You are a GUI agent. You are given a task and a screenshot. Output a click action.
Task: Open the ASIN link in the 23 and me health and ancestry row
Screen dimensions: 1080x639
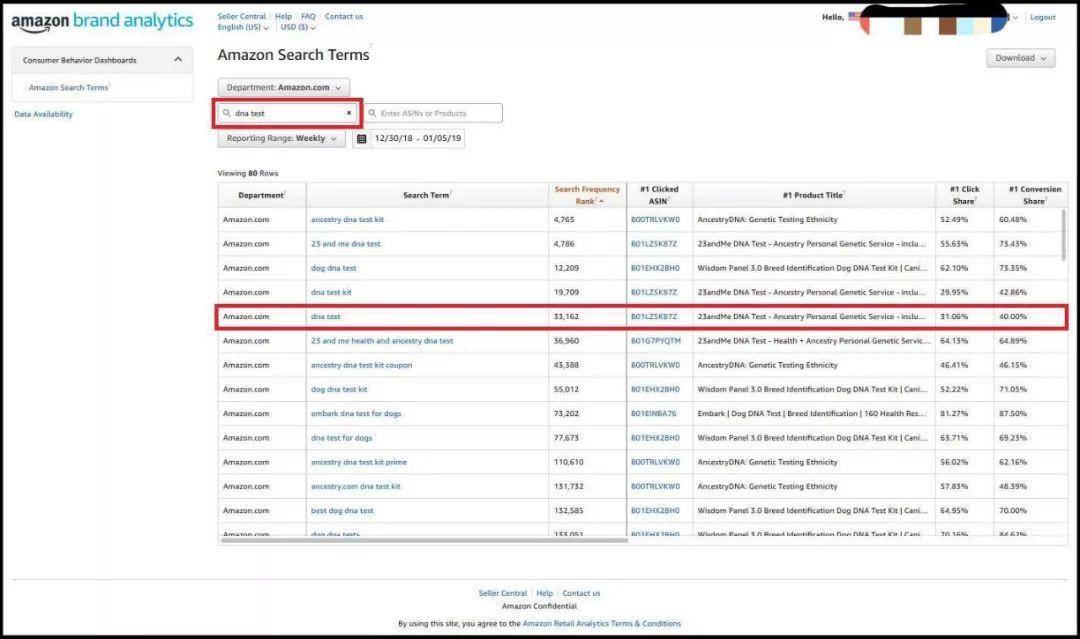pyautogui.click(x=655, y=341)
